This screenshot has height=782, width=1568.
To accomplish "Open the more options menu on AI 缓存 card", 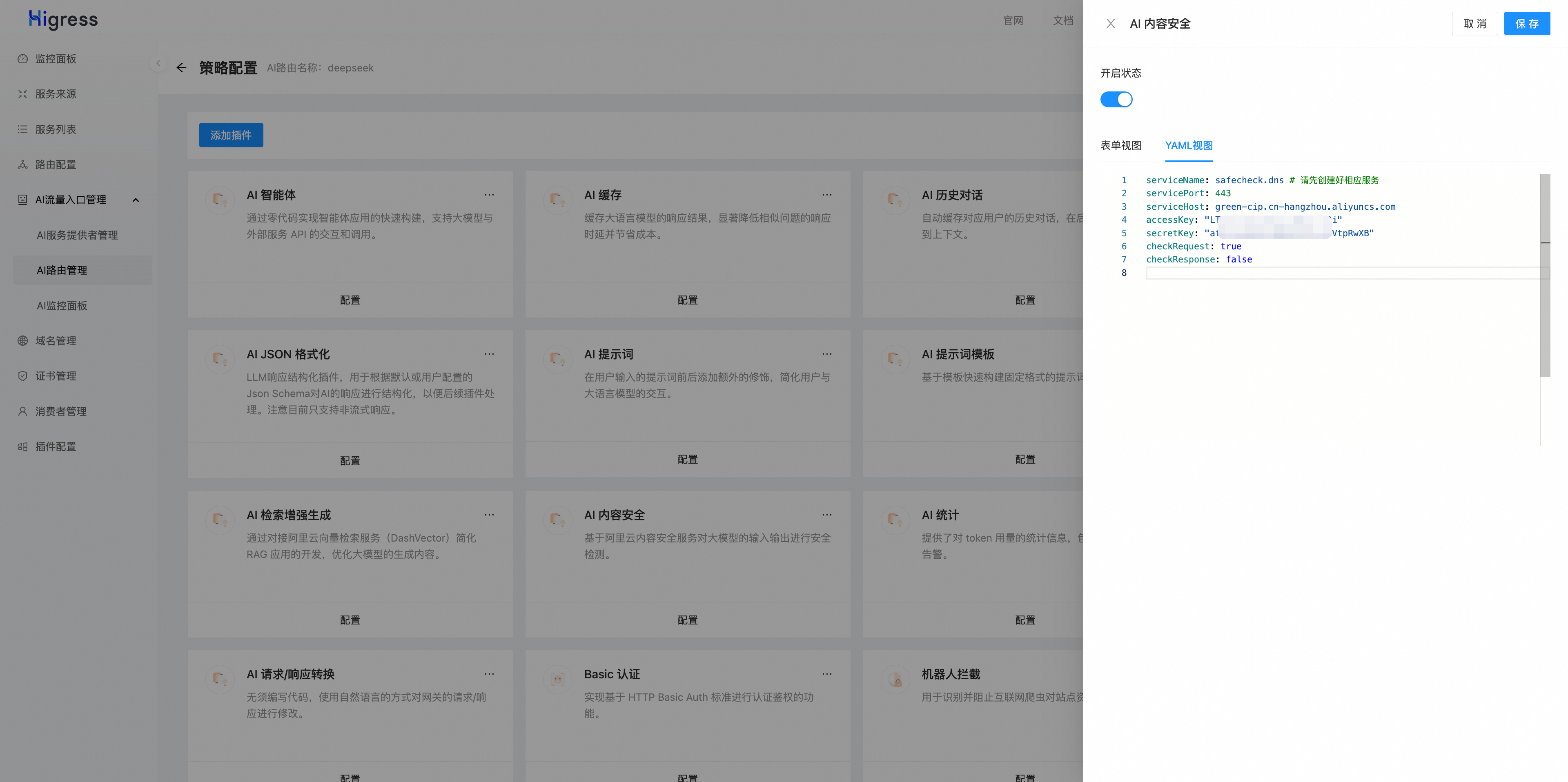I will pyautogui.click(x=826, y=195).
